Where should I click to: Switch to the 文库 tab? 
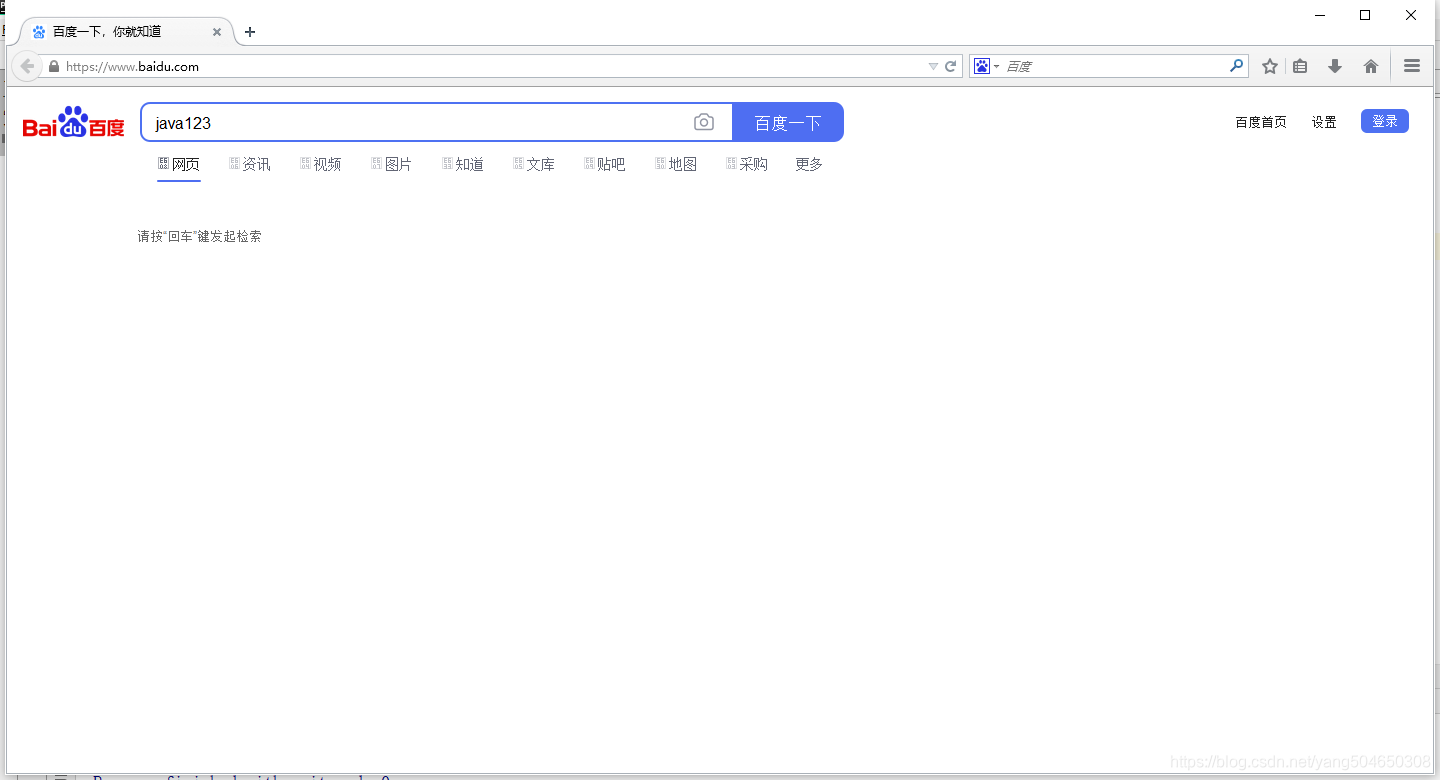534,164
